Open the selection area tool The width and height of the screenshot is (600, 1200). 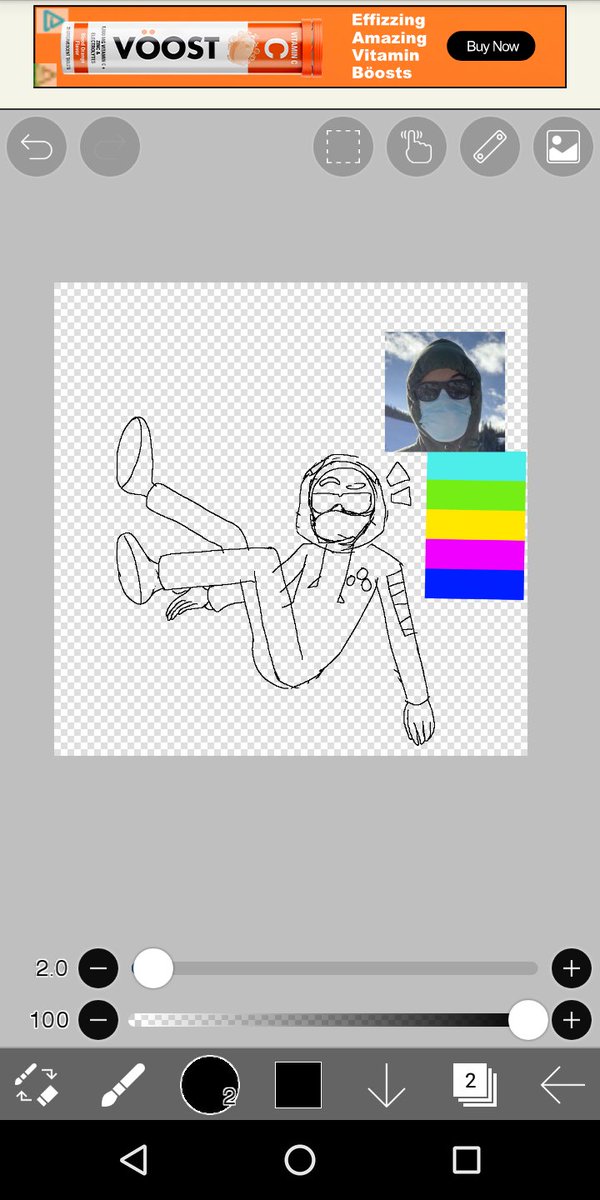[x=343, y=147]
